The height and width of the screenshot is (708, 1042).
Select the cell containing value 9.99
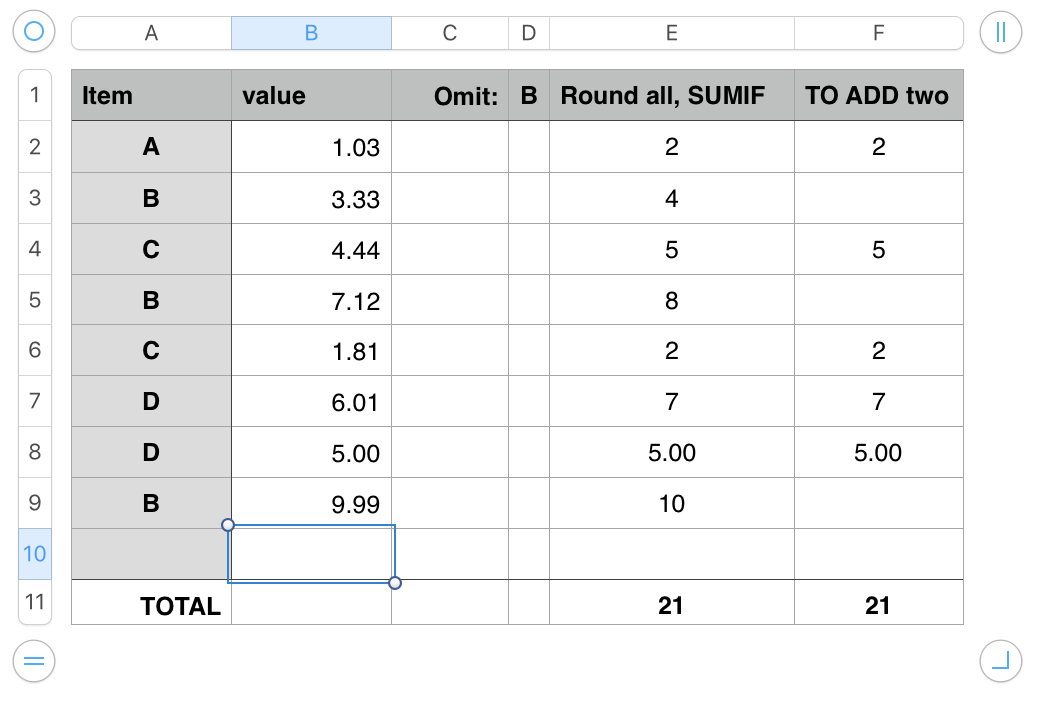point(311,503)
